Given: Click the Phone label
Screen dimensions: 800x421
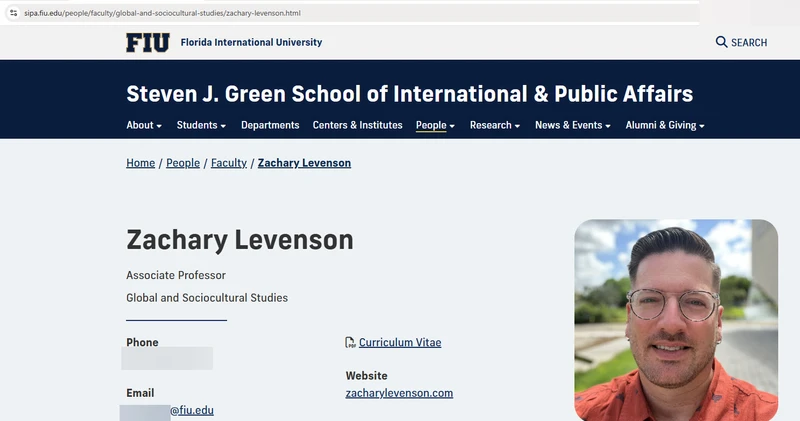Looking at the screenshot, I should pos(142,342).
